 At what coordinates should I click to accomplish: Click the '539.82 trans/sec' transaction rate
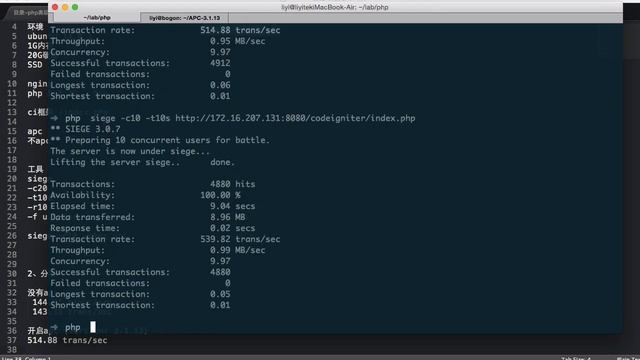click(240, 240)
